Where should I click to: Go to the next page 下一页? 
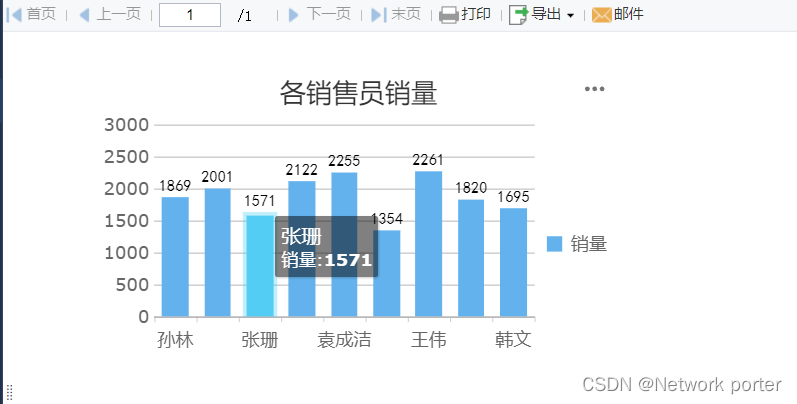tap(320, 14)
